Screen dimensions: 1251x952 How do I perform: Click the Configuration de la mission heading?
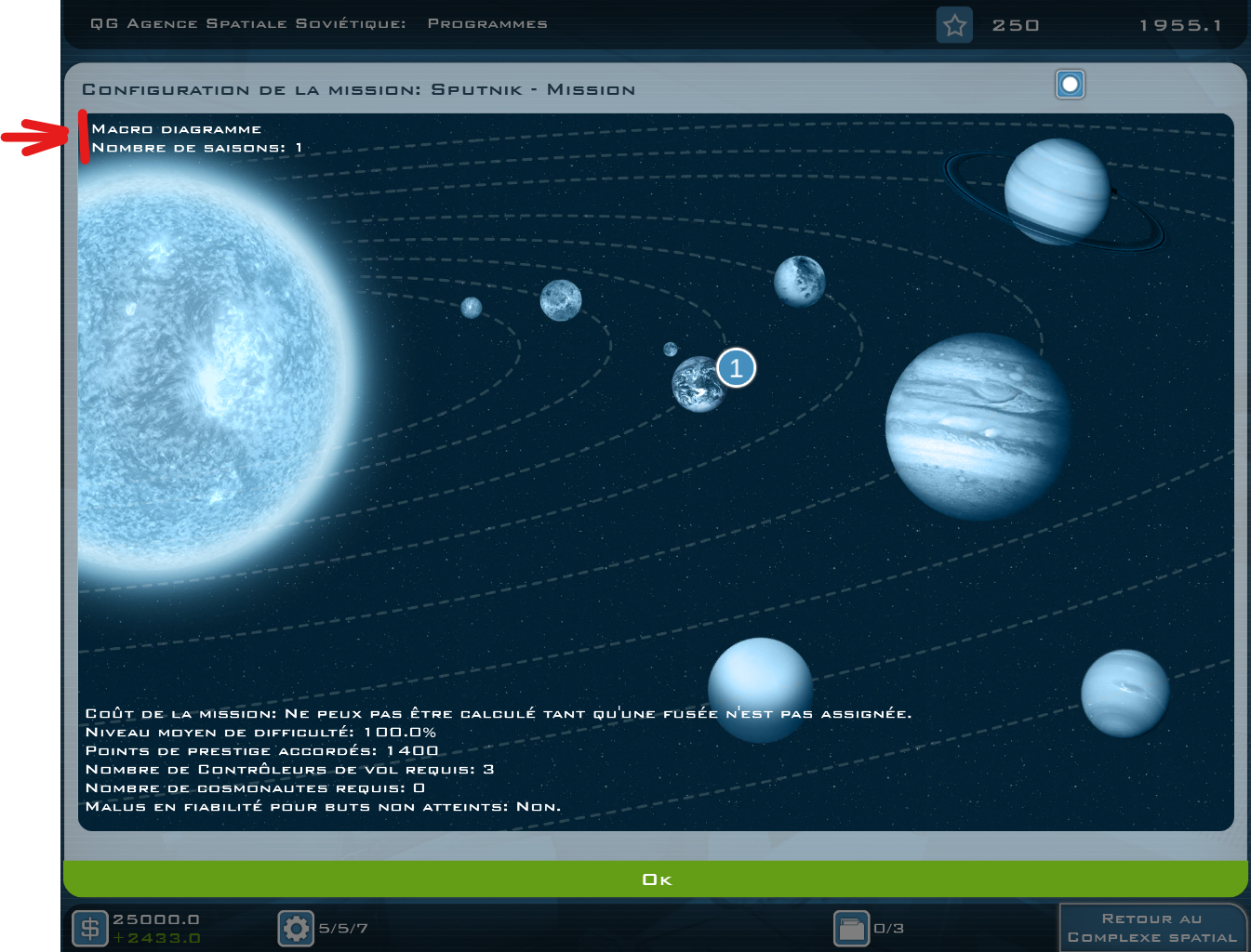359,89
